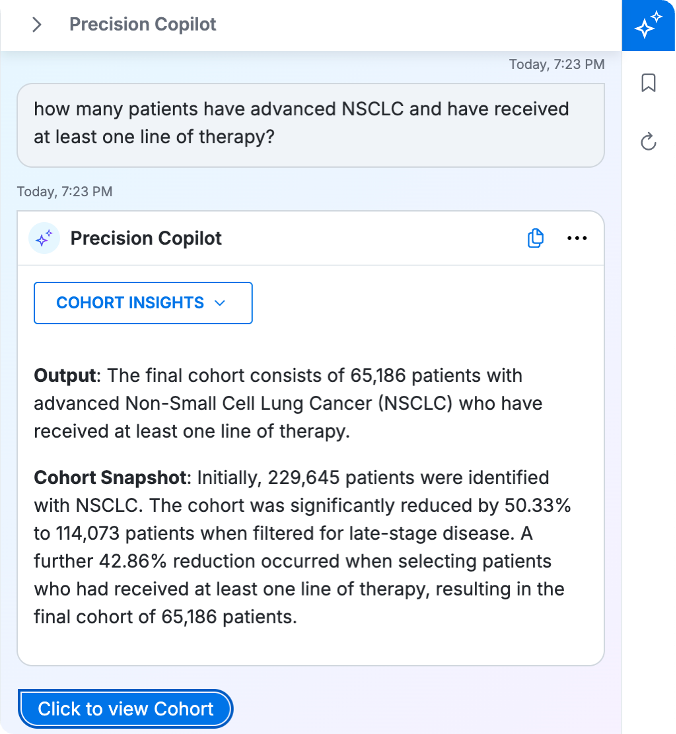The image size is (676, 734).
Task: Click the Precision Copilot panel header title
Action: tap(142, 25)
